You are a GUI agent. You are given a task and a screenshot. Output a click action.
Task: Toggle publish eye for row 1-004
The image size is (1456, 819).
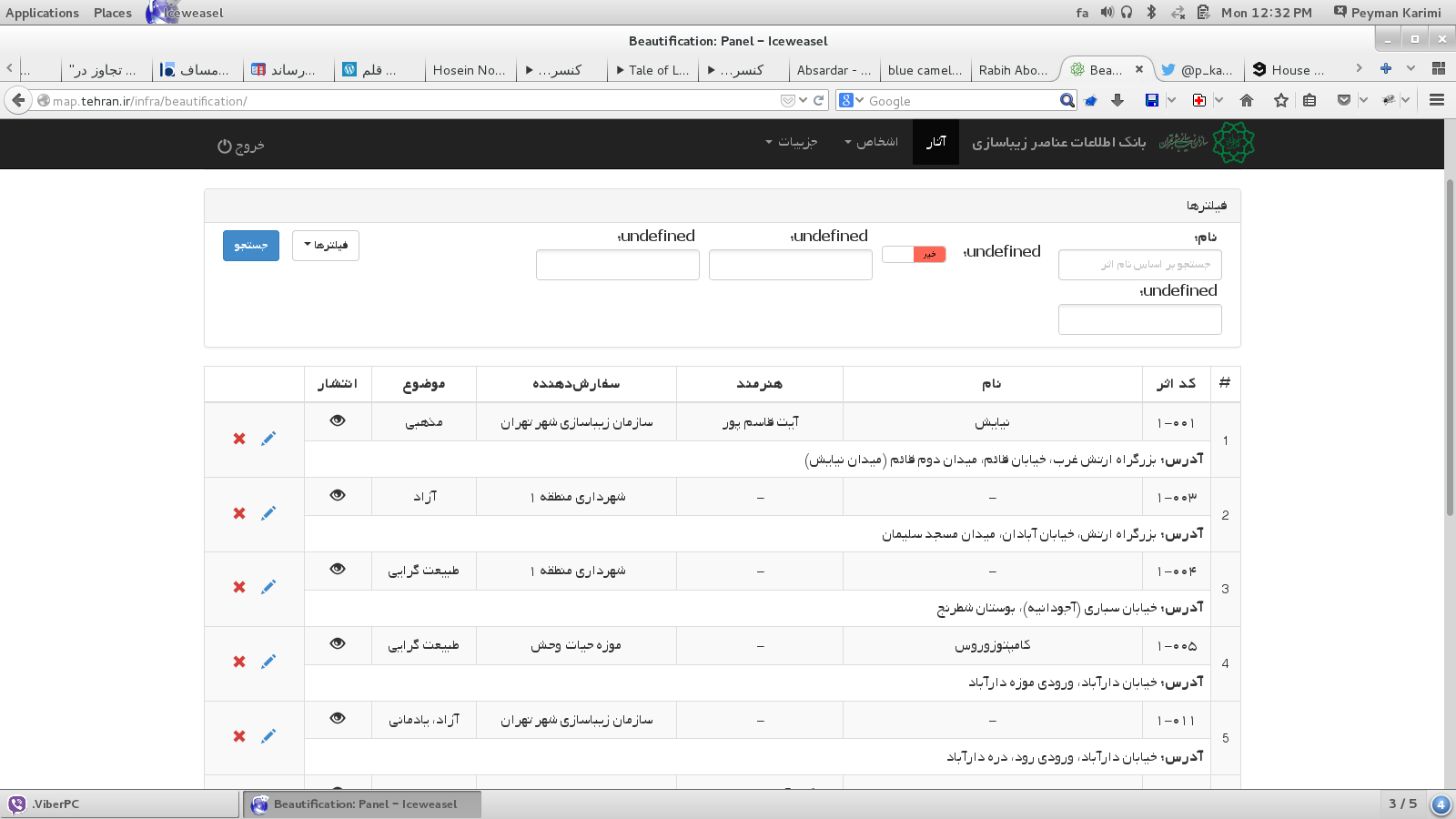338,569
